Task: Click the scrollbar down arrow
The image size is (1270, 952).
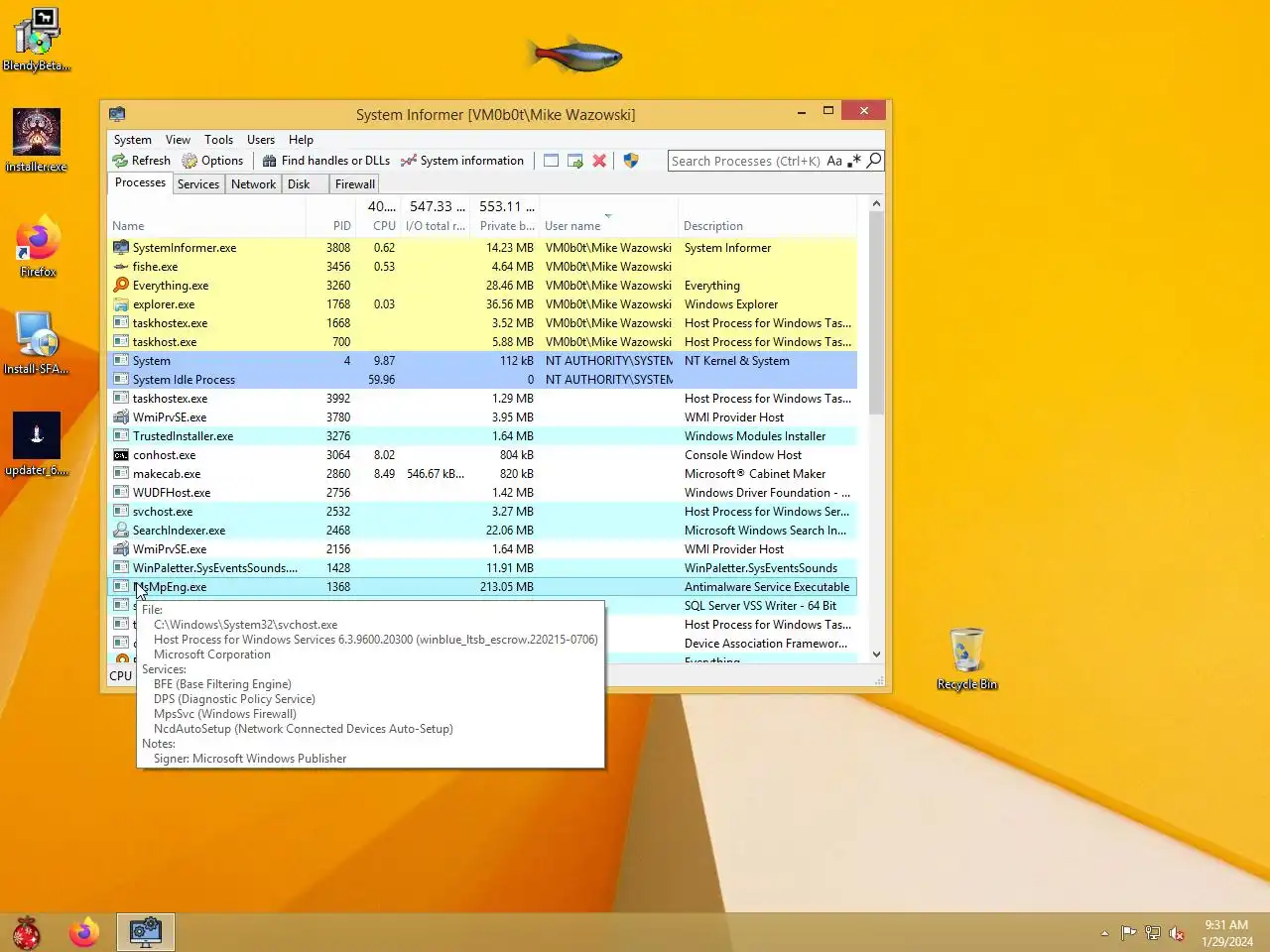Action: click(876, 654)
